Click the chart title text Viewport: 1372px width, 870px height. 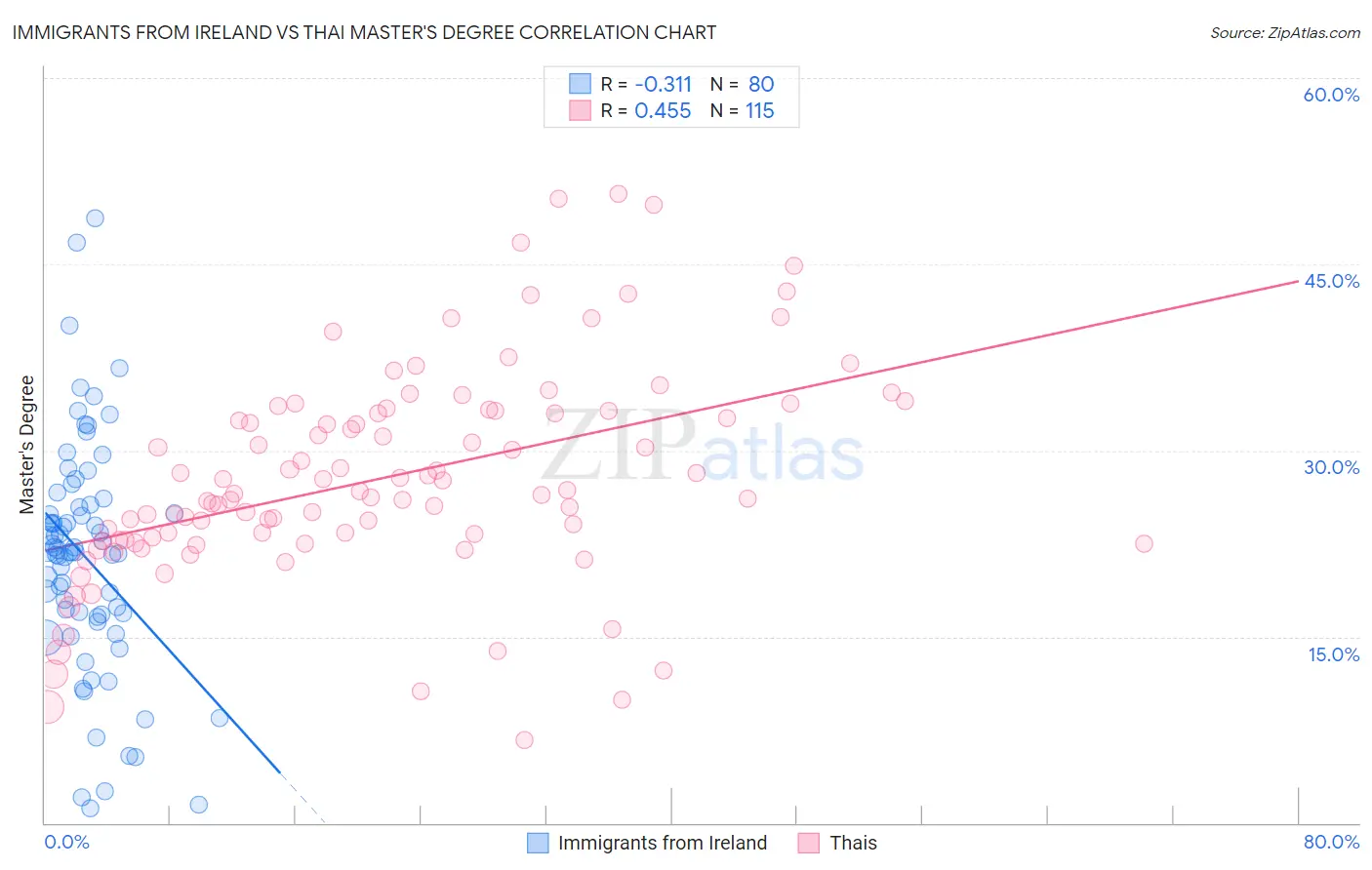point(364,32)
